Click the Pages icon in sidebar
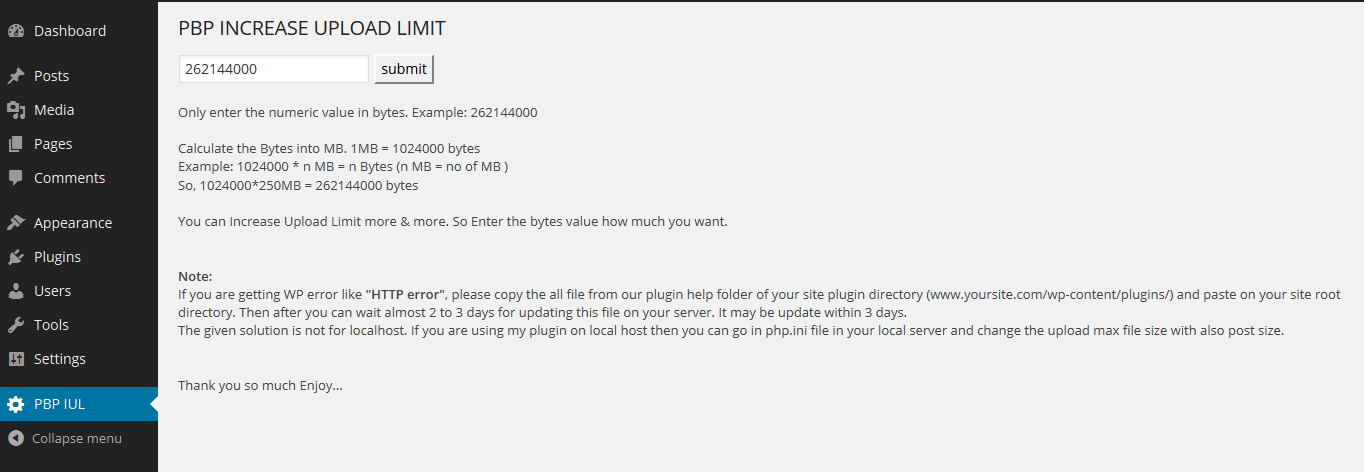The width and height of the screenshot is (1364, 472). [x=16, y=144]
